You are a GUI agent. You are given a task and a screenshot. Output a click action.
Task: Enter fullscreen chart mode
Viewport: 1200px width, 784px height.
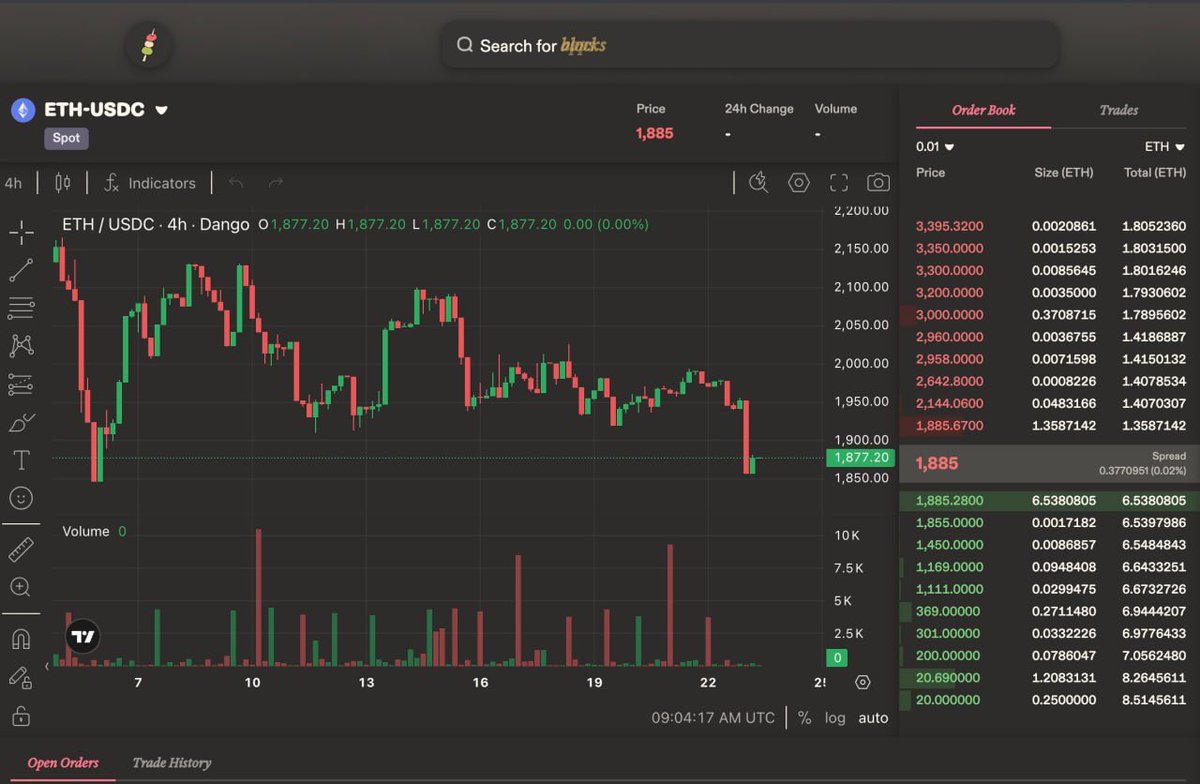[839, 182]
